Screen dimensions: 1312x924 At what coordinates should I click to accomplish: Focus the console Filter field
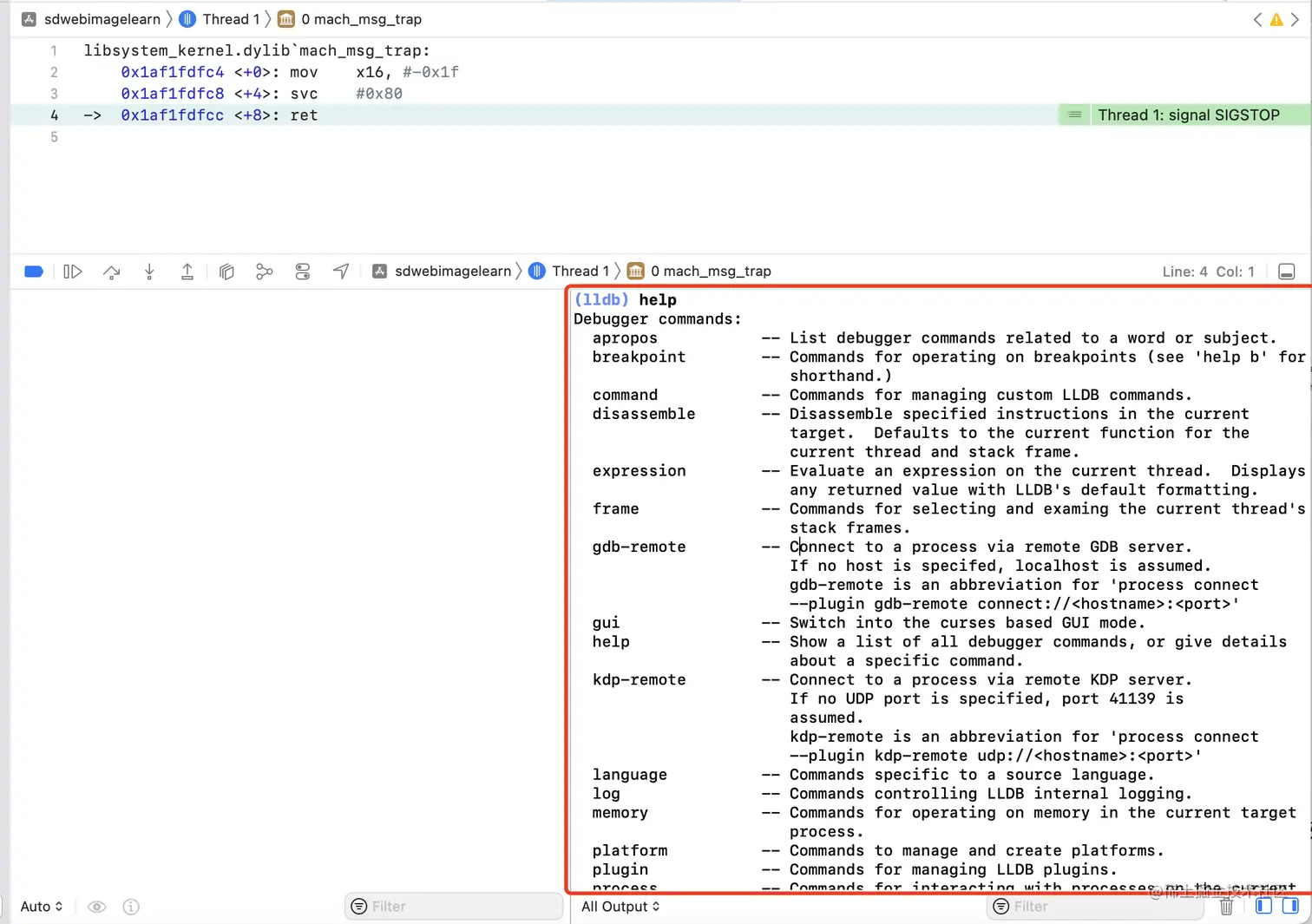pyautogui.click(x=1095, y=906)
